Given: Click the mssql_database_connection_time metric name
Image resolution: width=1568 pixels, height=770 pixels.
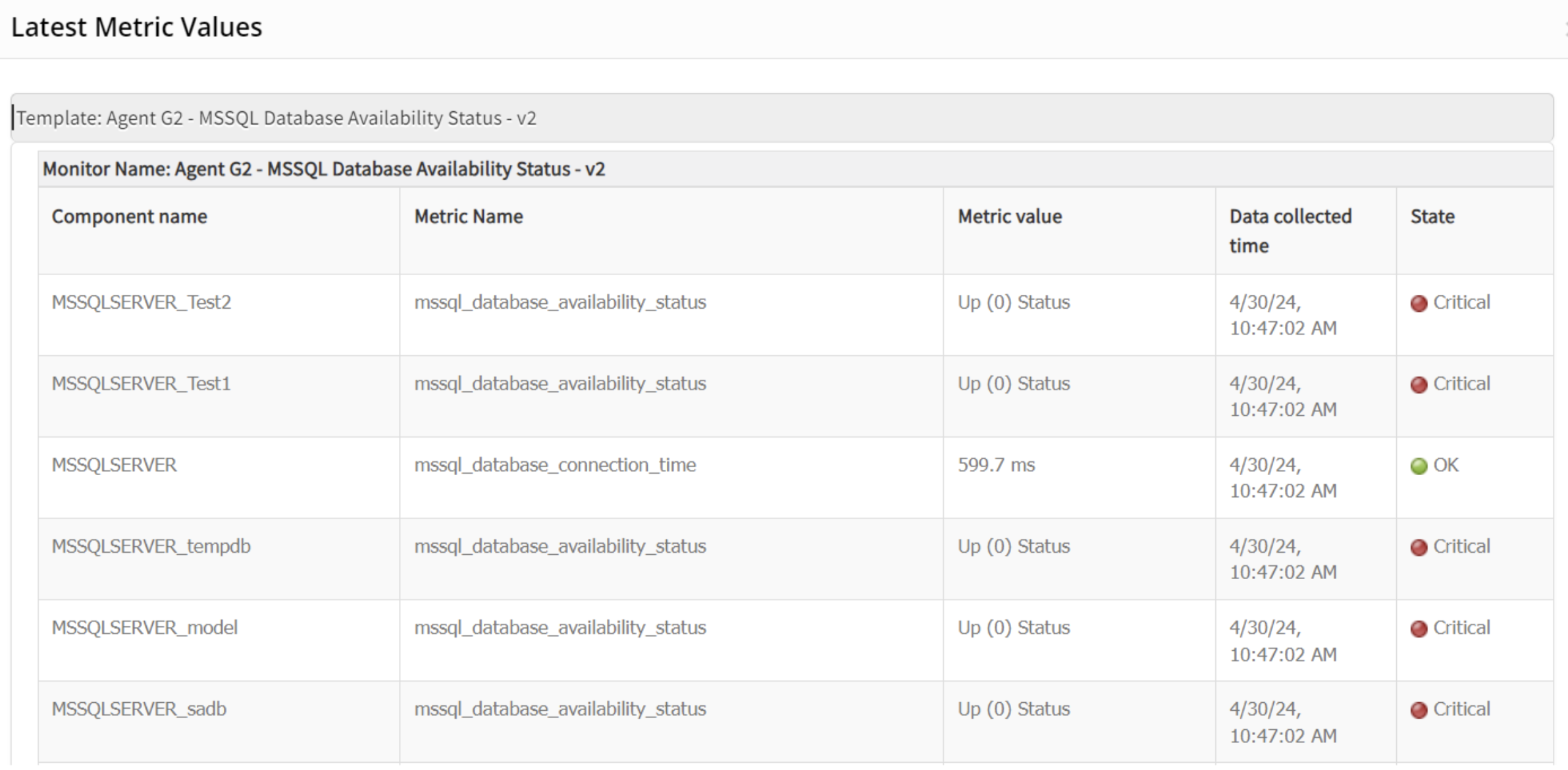Looking at the screenshot, I should click(x=555, y=465).
